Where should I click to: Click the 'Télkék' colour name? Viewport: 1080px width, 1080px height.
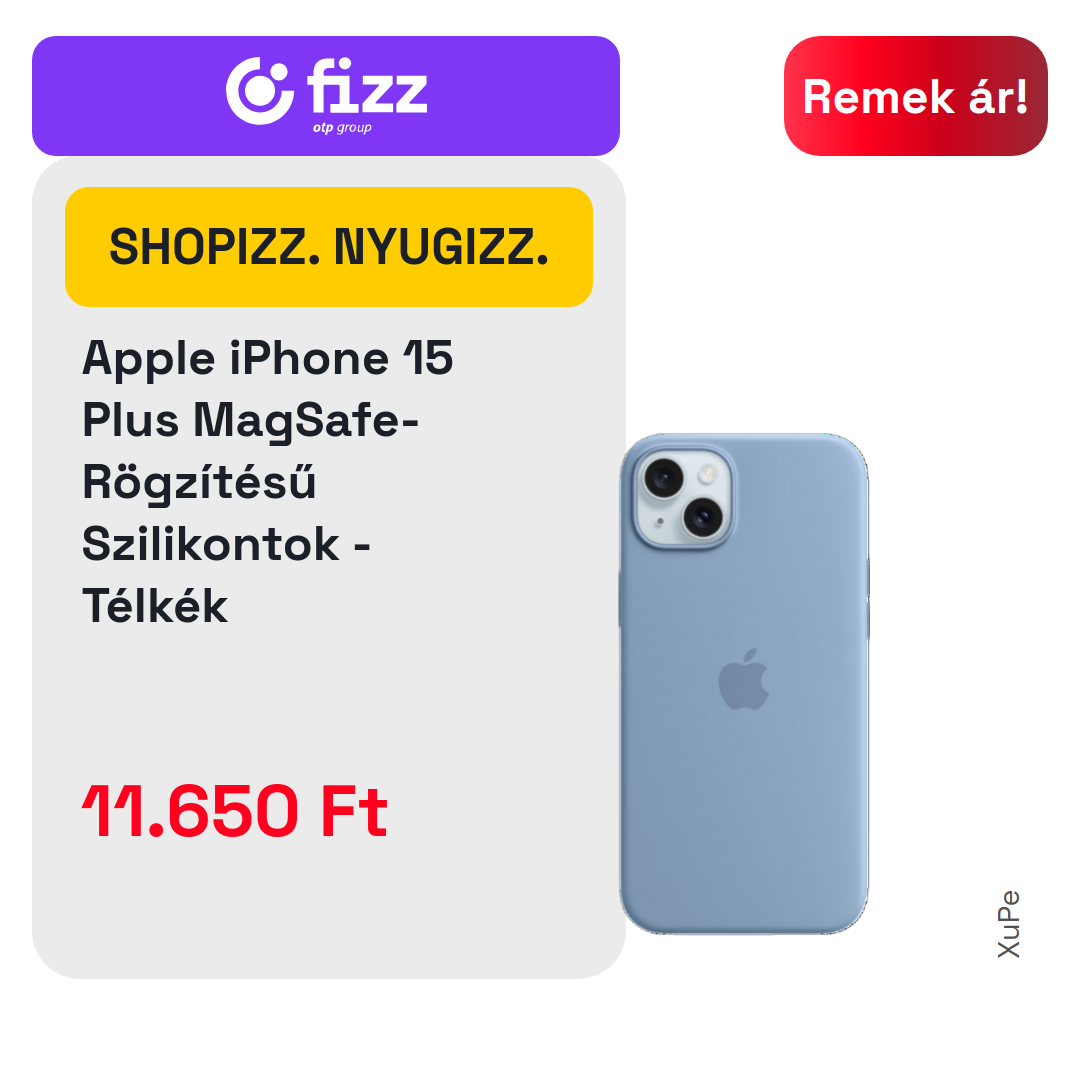tap(155, 606)
